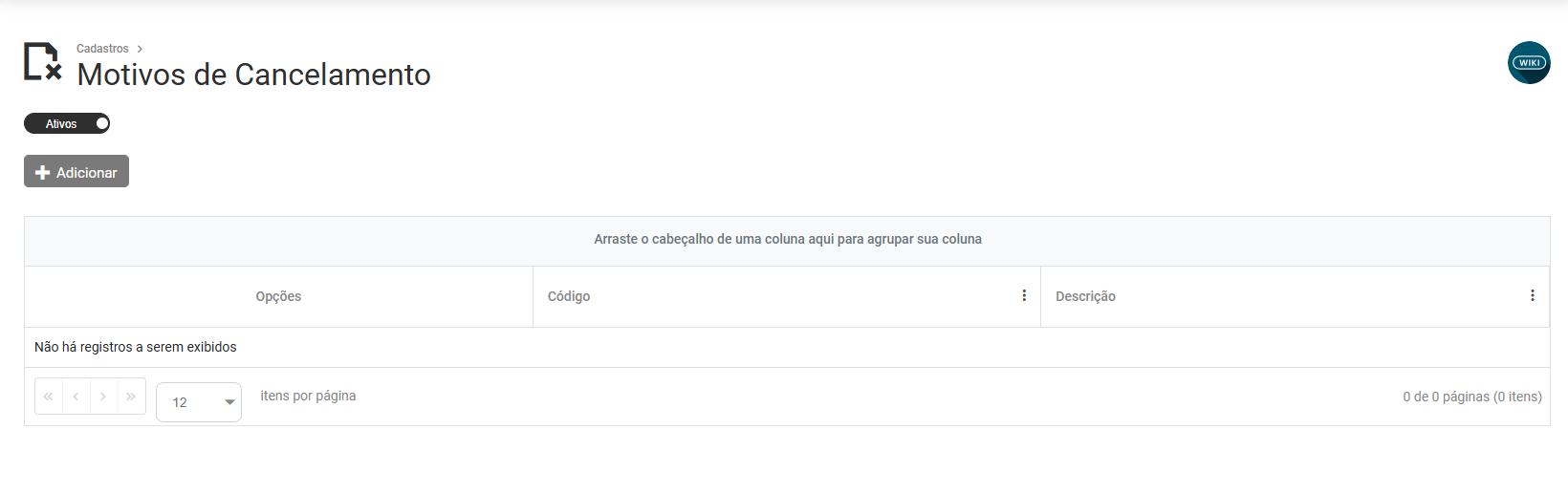Navigate to the Cadastros breadcrumb link
This screenshot has height=494, width=1568.
click(x=102, y=49)
